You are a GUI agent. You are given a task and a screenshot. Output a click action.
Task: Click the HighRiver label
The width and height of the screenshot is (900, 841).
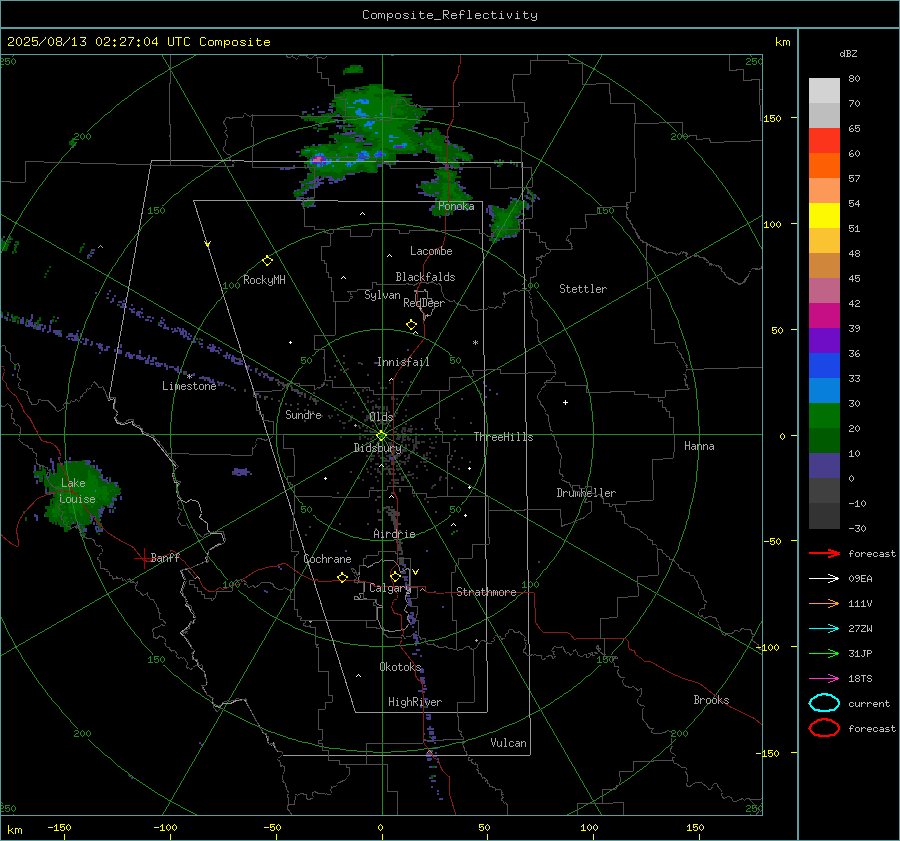point(415,702)
